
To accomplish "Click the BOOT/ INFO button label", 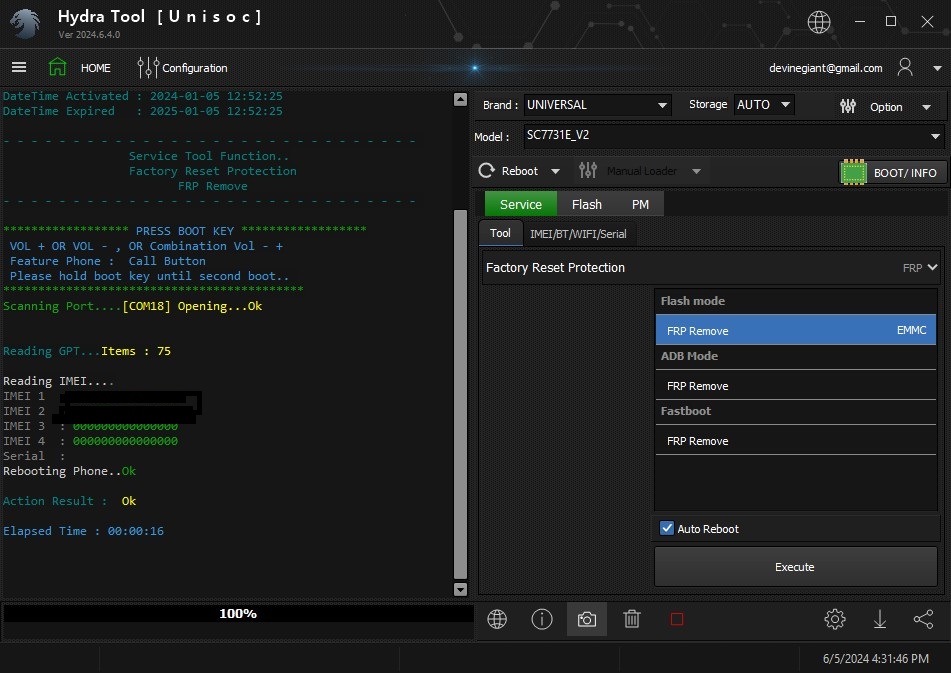I will (905, 173).
